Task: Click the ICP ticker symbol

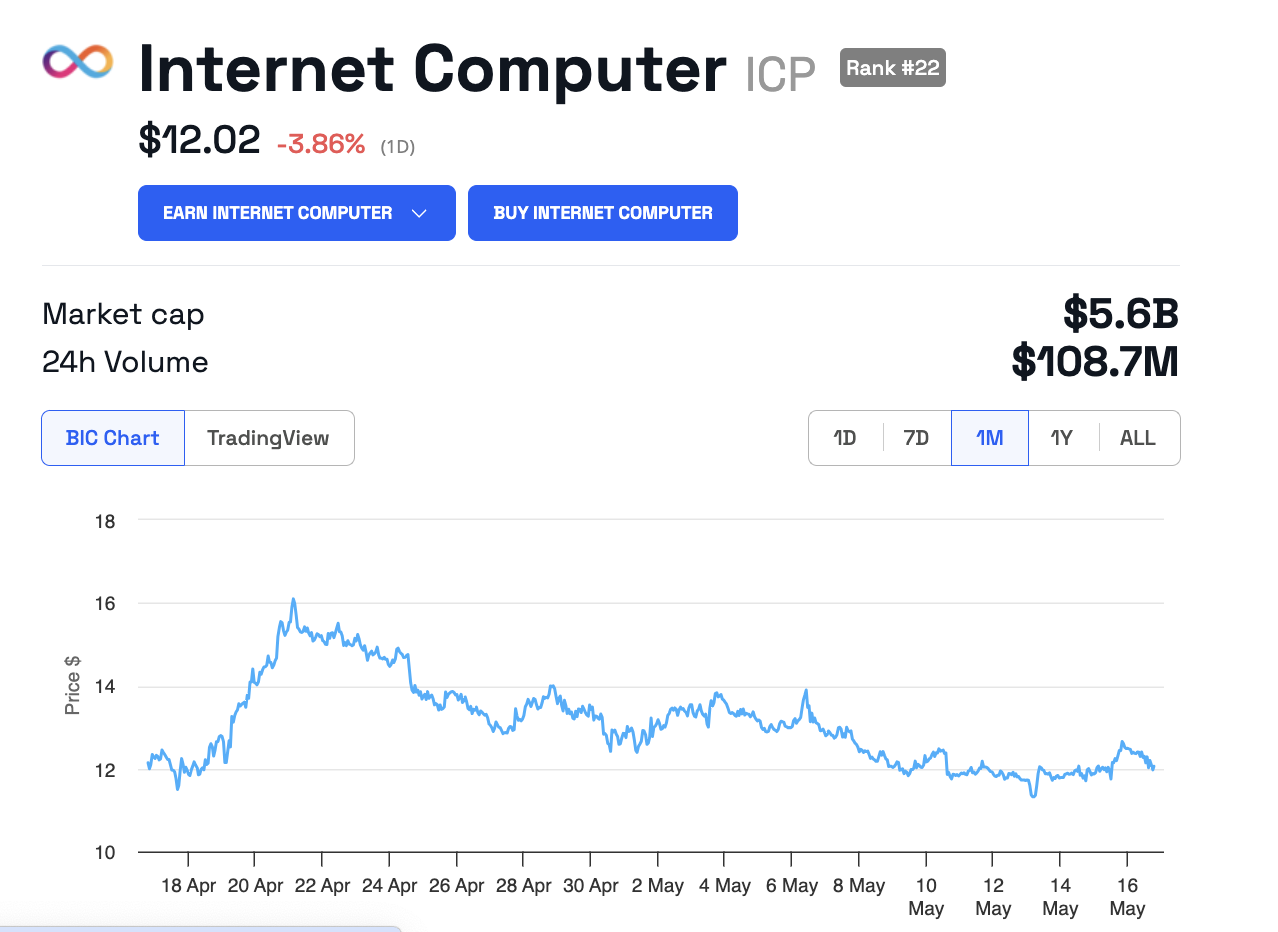Action: click(780, 74)
